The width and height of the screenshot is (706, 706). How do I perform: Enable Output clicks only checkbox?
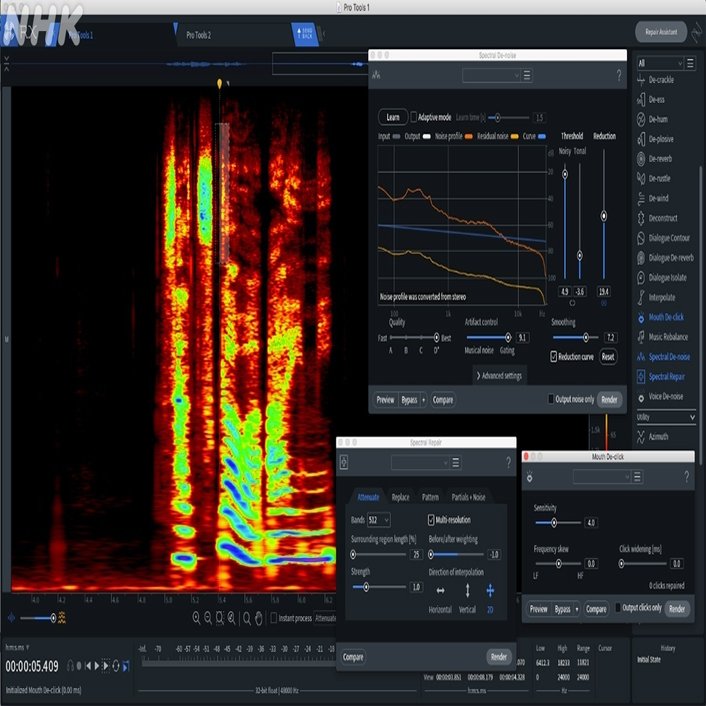pyautogui.click(x=618, y=607)
